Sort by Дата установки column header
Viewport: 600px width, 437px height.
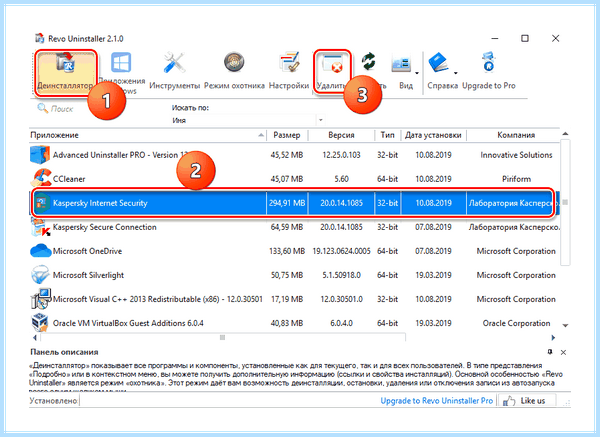(x=434, y=135)
